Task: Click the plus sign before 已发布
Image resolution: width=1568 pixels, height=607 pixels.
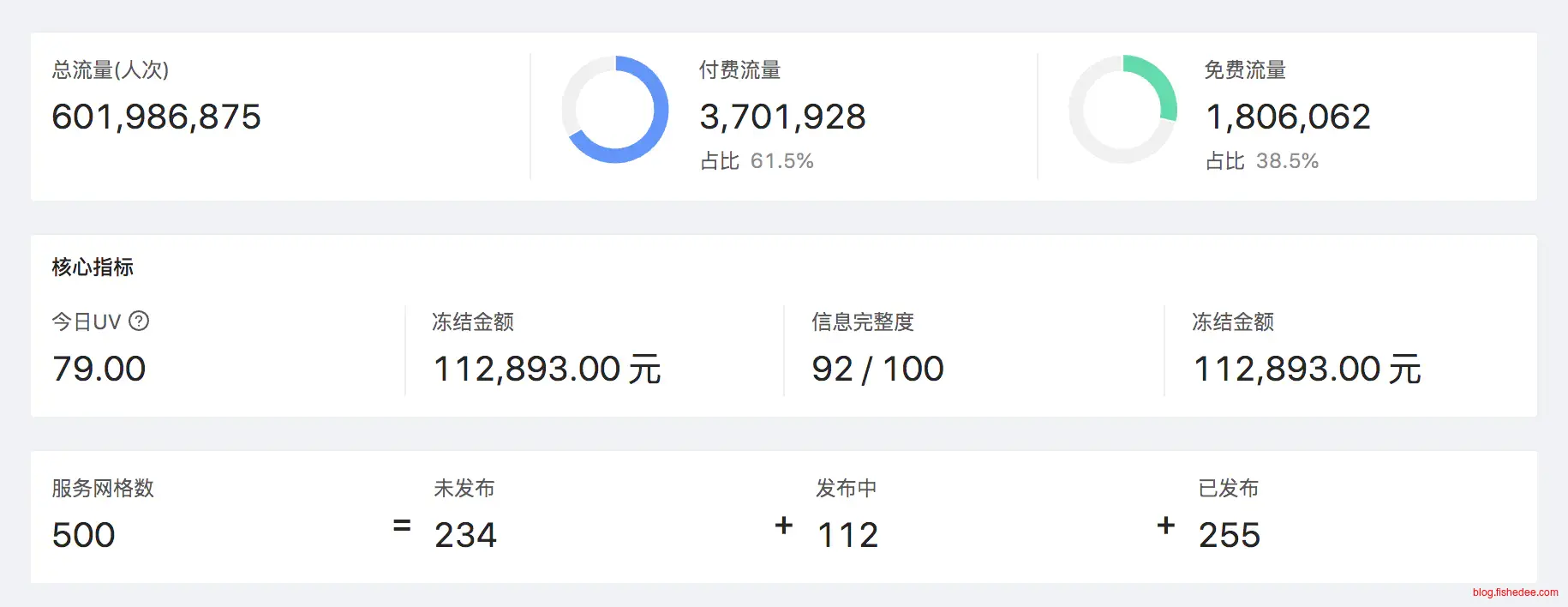Action: [x=1165, y=526]
